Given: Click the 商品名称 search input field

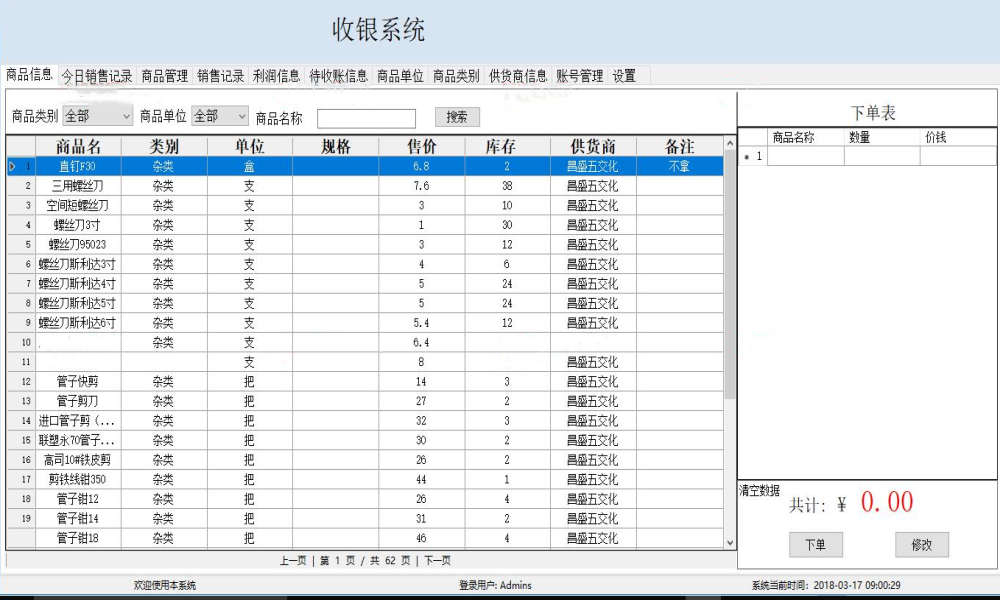Looking at the screenshot, I should pos(366,119).
